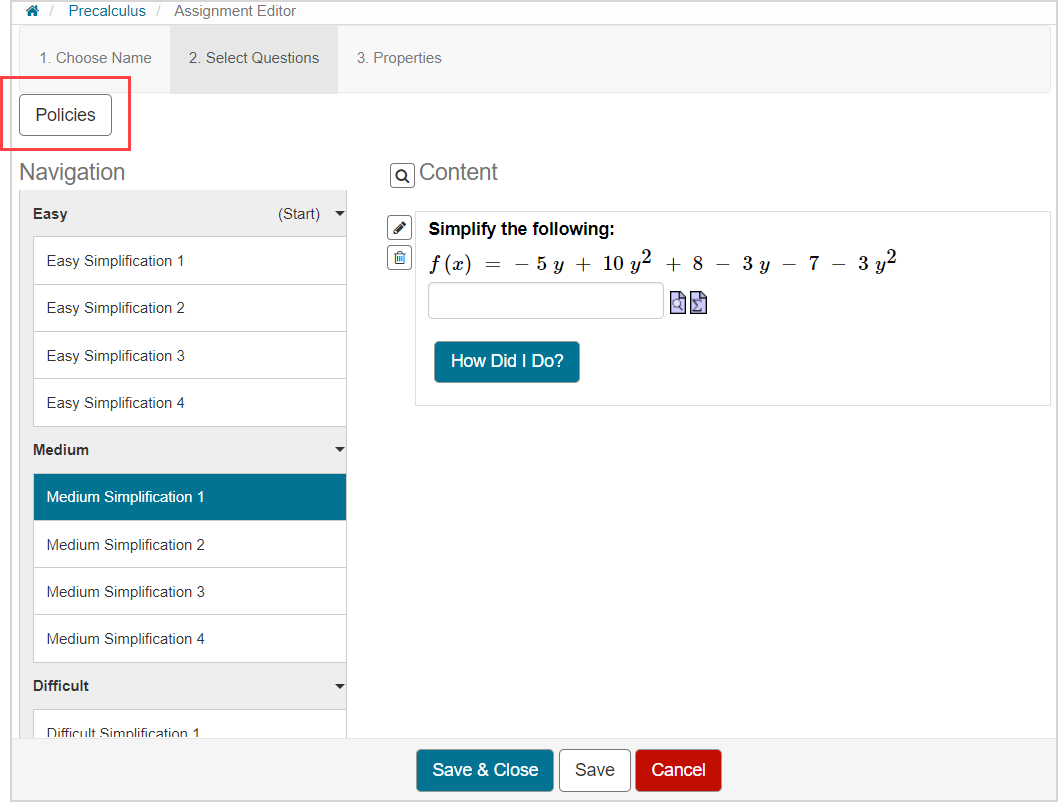The width and height of the screenshot is (1058, 802).
Task: Click the preview icon next to answer box
Action: pyautogui.click(x=678, y=302)
